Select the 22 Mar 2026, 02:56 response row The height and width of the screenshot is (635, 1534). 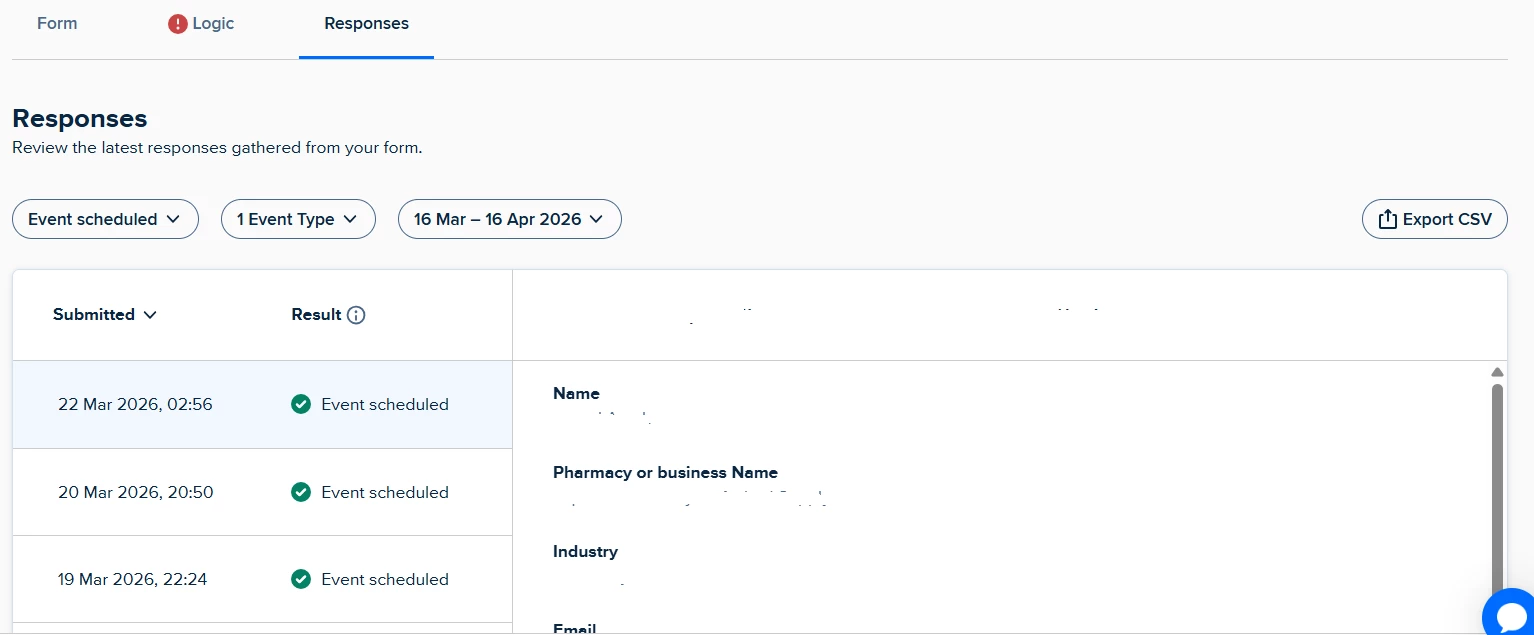coord(262,405)
